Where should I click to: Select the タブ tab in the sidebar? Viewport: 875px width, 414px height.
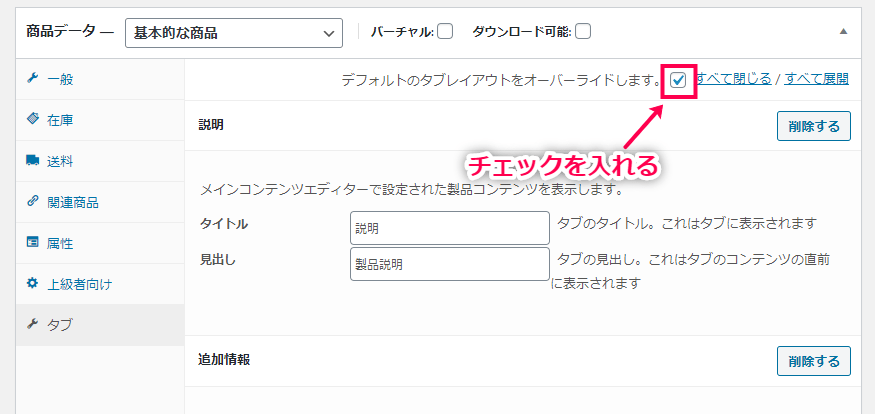click(100, 325)
